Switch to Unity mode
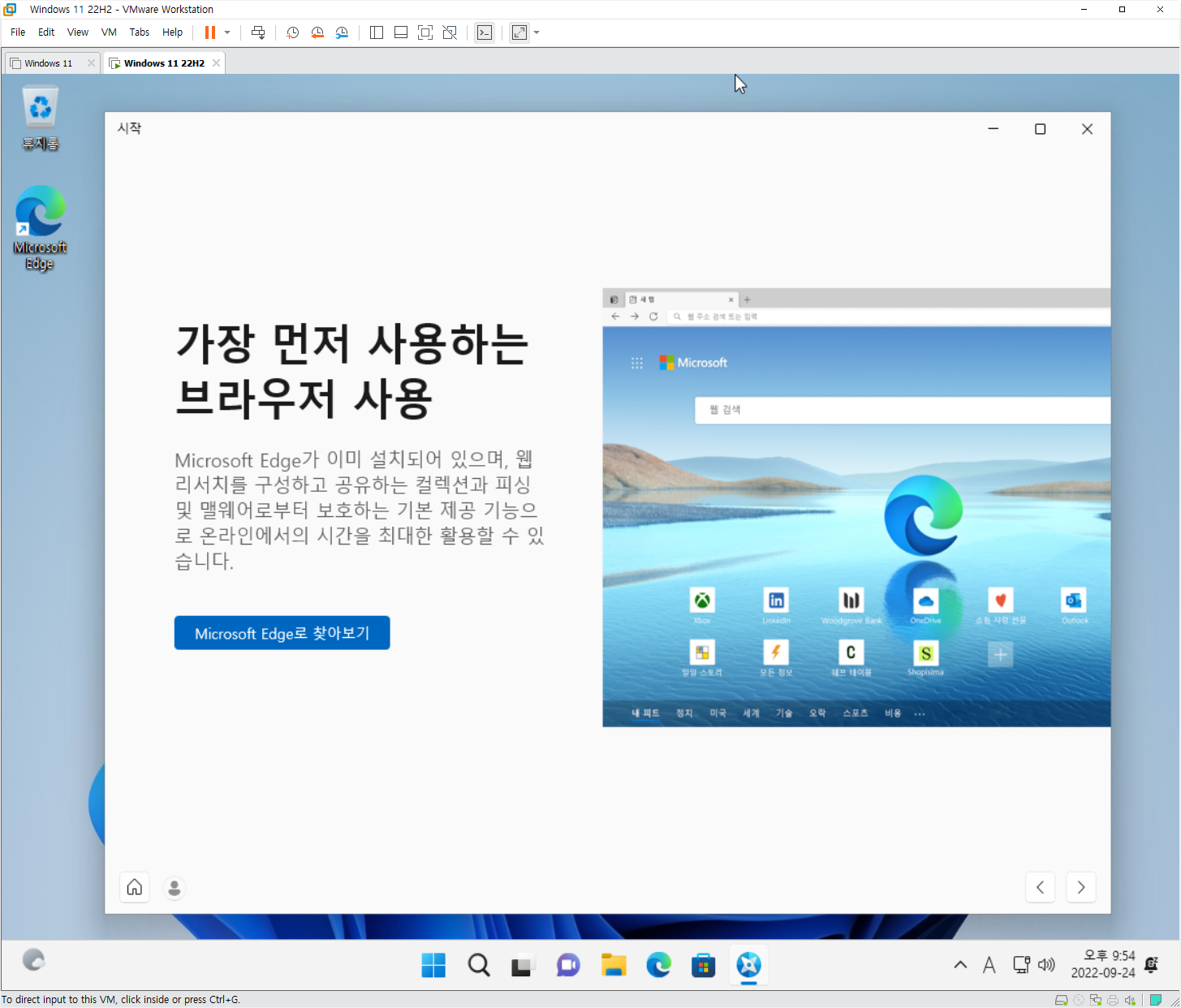The height and width of the screenshot is (1008, 1181). [x=450, y=32]
